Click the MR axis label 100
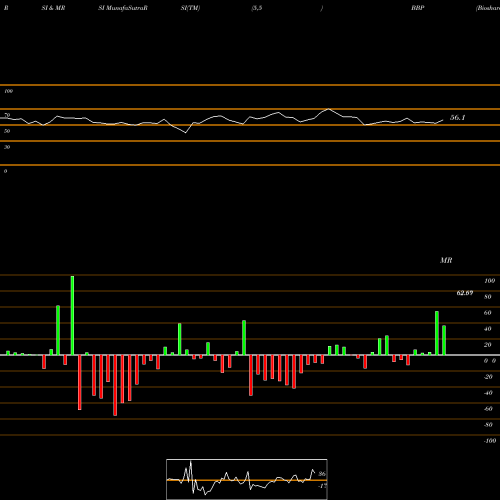 click(489, 281)
